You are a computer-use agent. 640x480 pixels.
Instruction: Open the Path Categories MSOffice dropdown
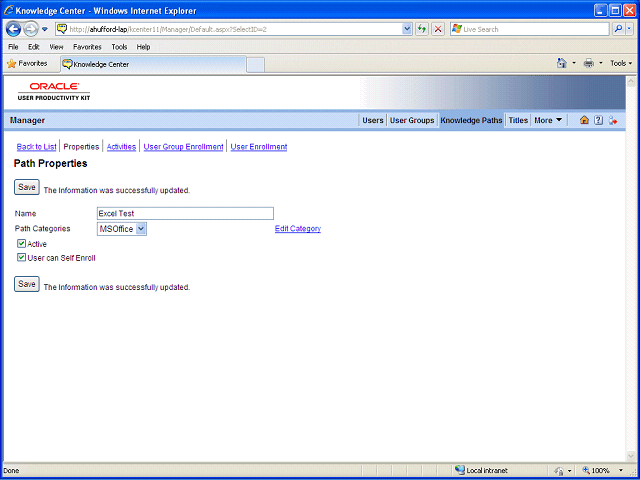tap(122, 229)
